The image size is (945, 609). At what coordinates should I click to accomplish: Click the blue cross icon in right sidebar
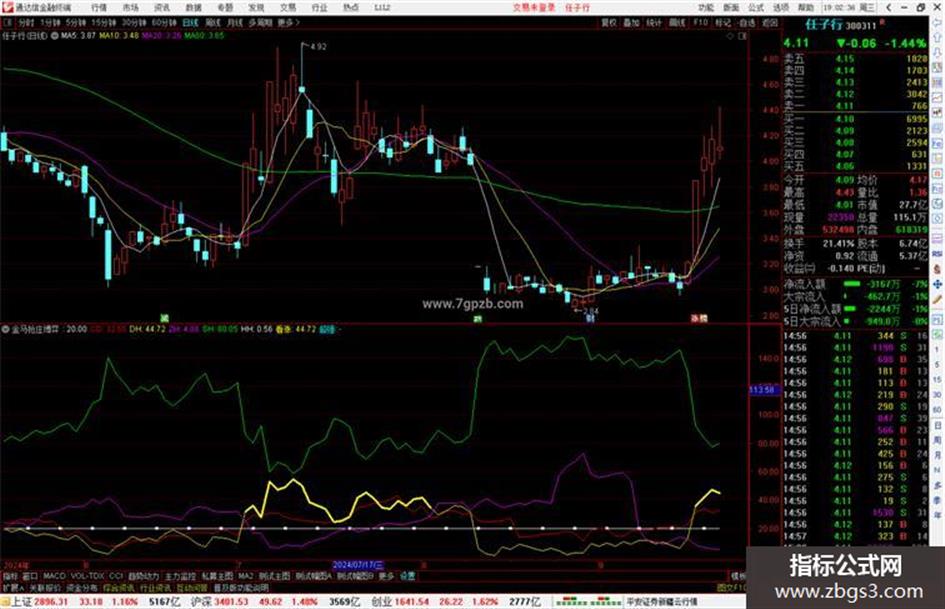pos(937,284)
